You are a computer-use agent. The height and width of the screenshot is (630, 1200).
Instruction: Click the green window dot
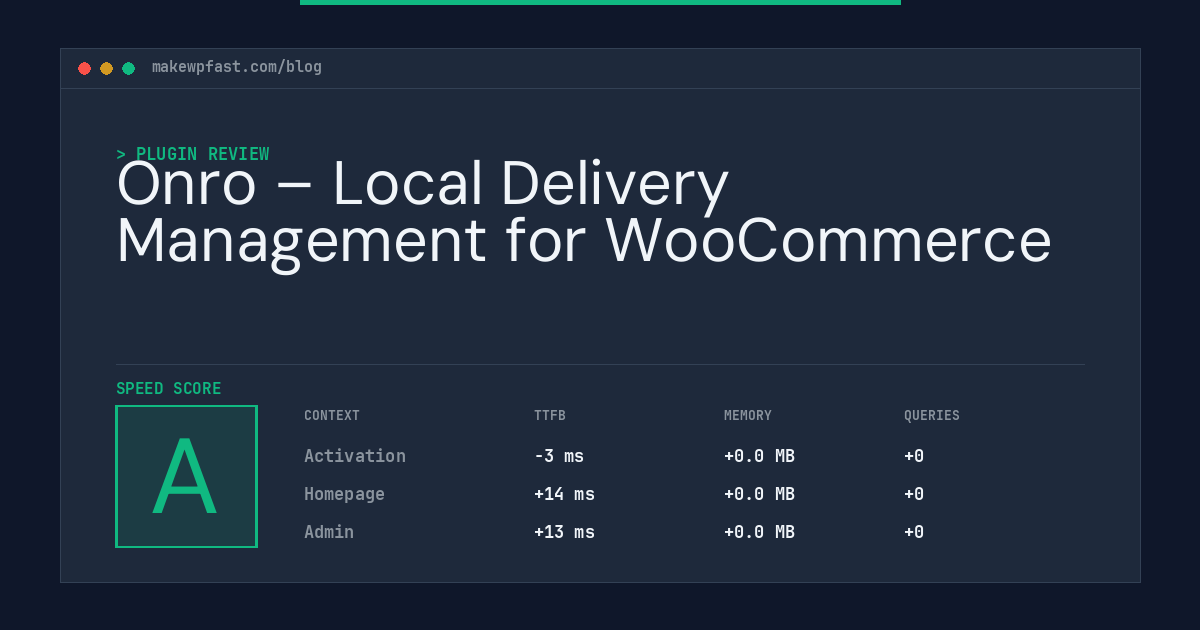[128, 68]
